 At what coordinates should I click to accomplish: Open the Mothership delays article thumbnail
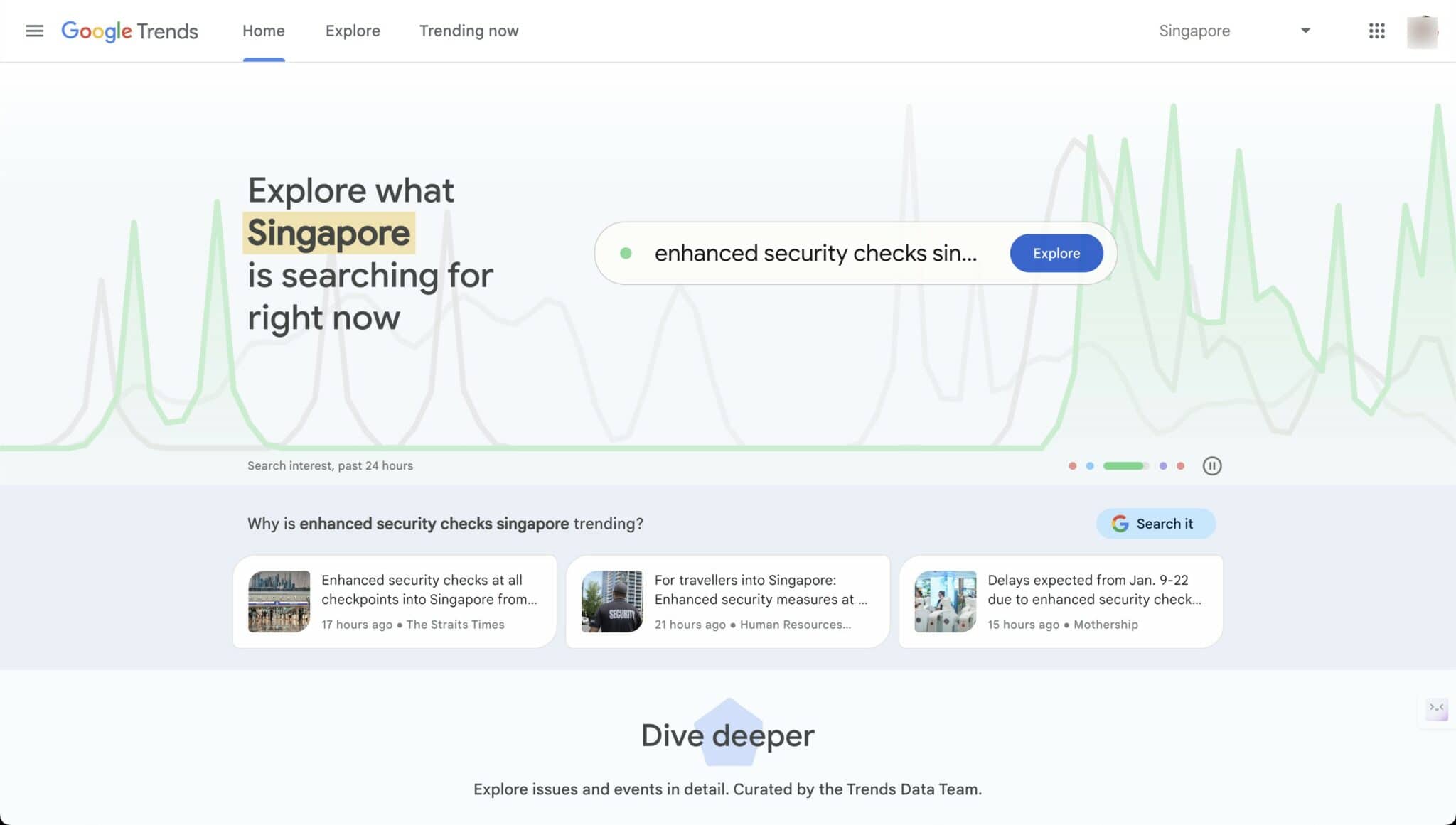tap(945, 601)
